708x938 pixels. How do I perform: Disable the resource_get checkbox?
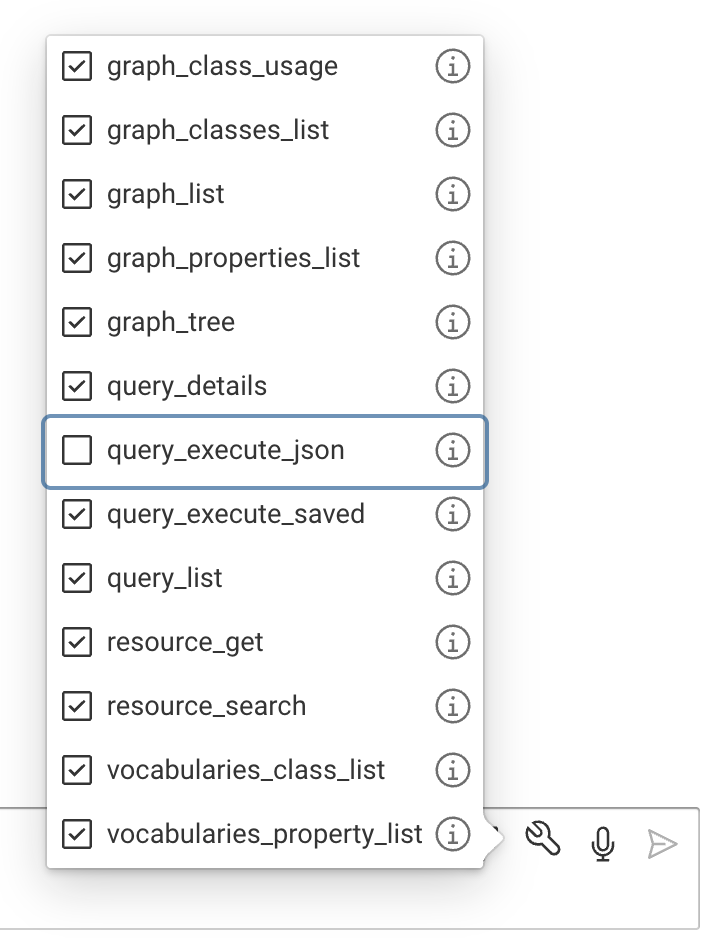[x=77, y=643]
